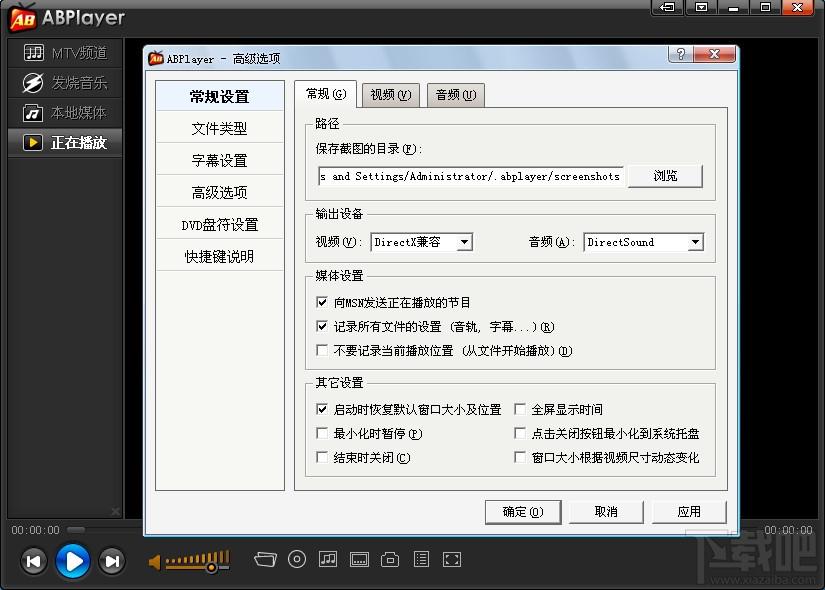The image size is (825, 590).
Task: Toggle 向MSN发送正在播放的节目 checkbox
Action: point(322,302)
